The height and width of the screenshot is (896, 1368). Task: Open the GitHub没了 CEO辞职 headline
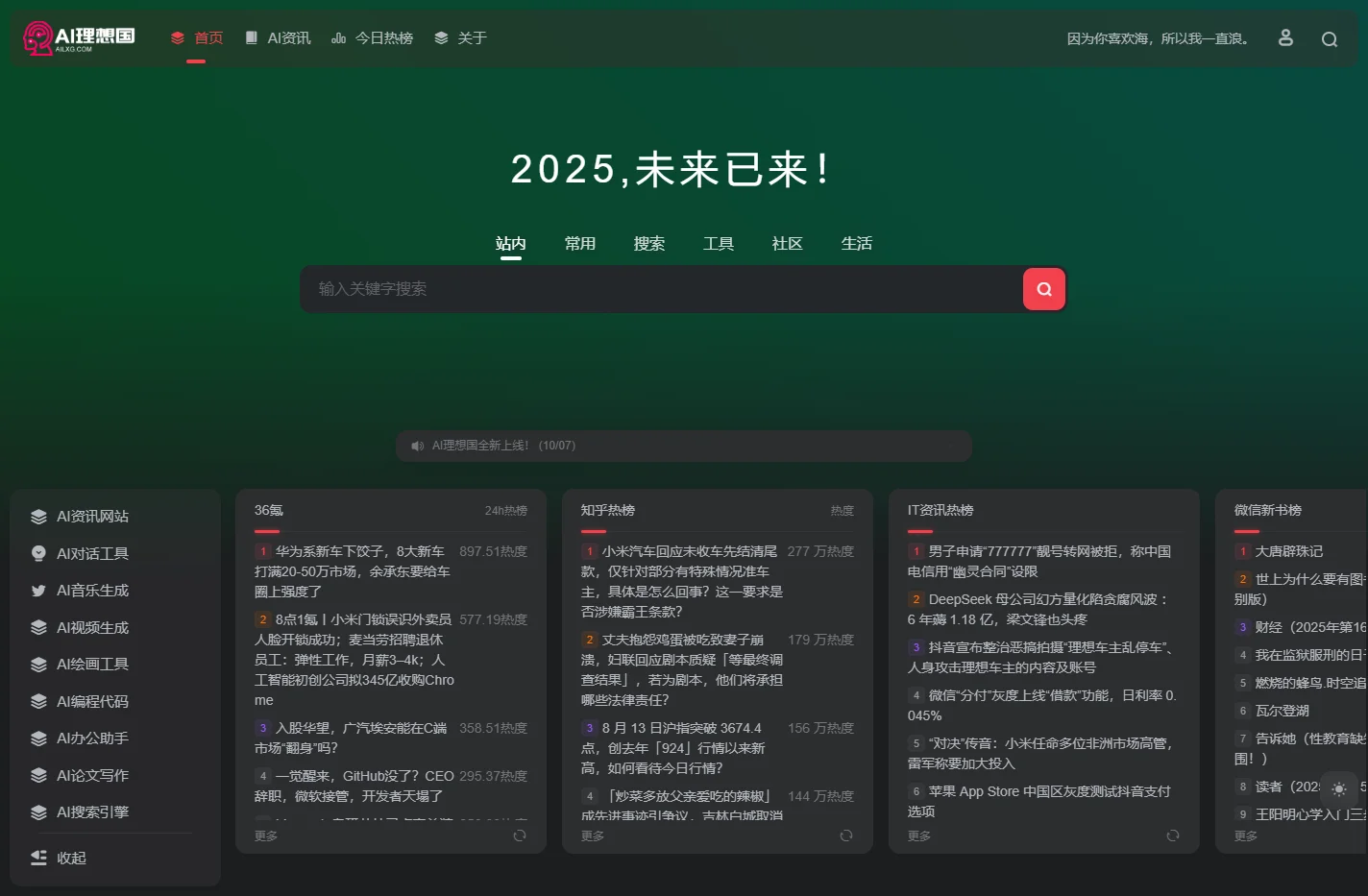click(x=354, y=786)
